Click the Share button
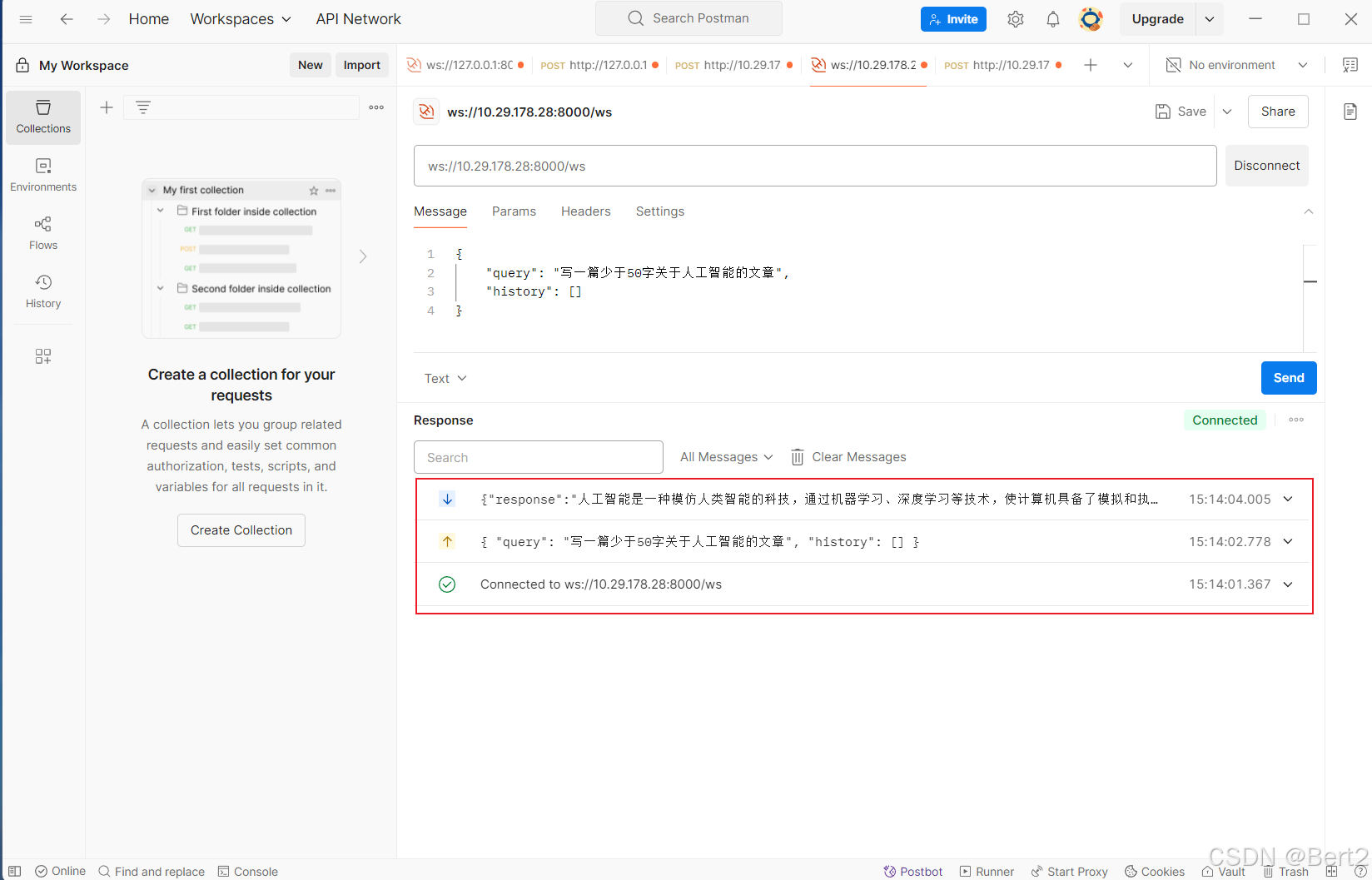 tap(1278, 112)
